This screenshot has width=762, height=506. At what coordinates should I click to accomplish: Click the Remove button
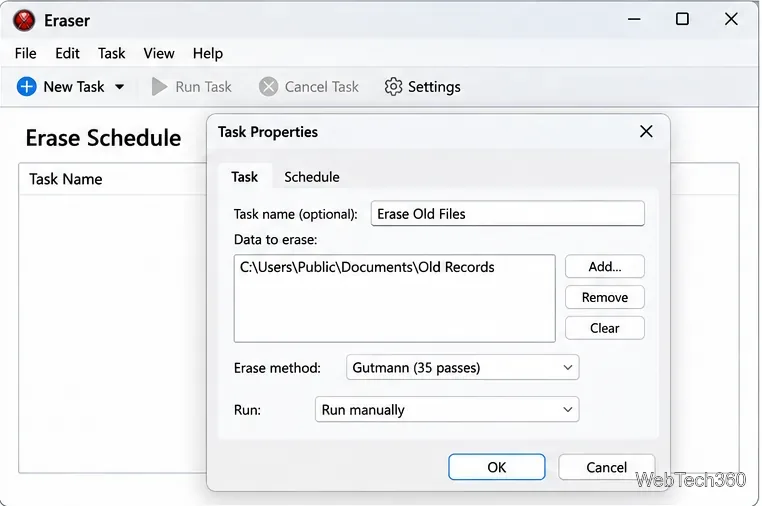click(605, 297)
